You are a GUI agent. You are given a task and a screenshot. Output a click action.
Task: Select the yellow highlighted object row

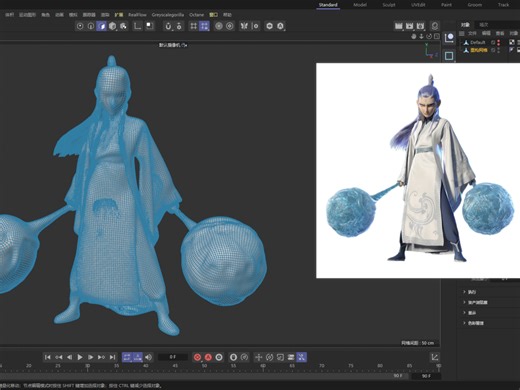[x=479, y=50]
